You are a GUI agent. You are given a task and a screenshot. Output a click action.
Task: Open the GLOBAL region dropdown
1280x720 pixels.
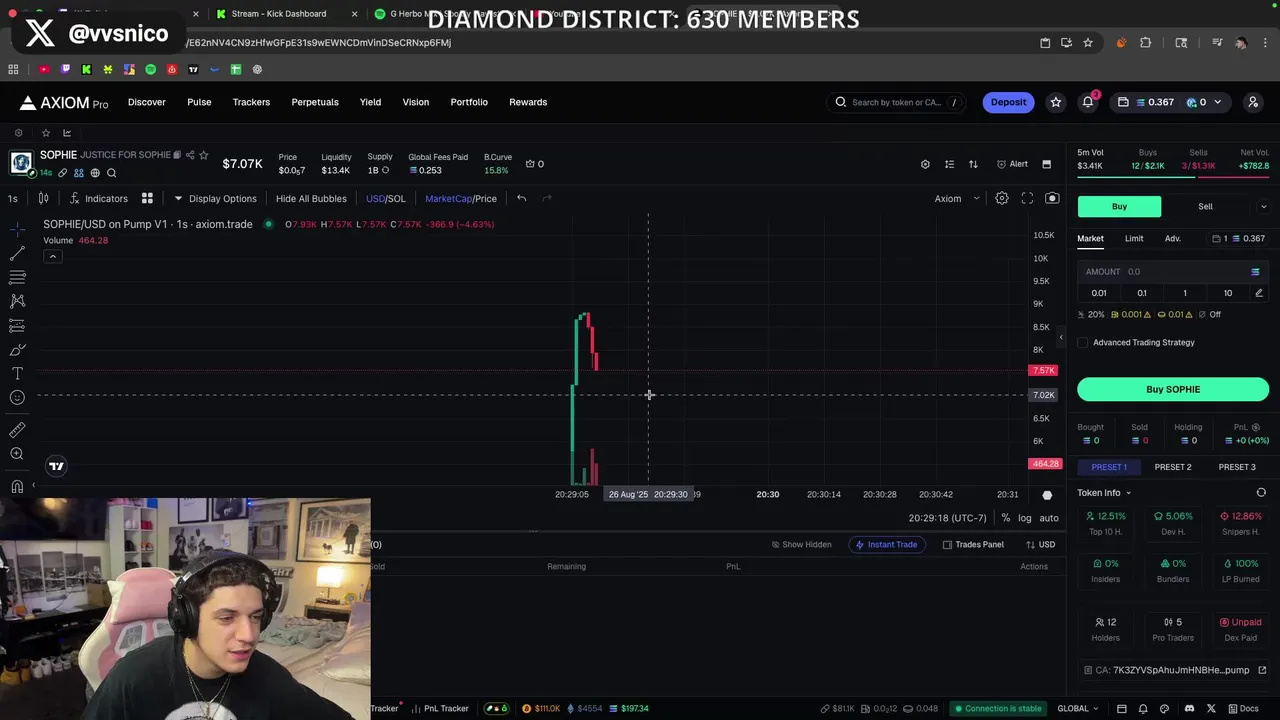click(1079, 709)
